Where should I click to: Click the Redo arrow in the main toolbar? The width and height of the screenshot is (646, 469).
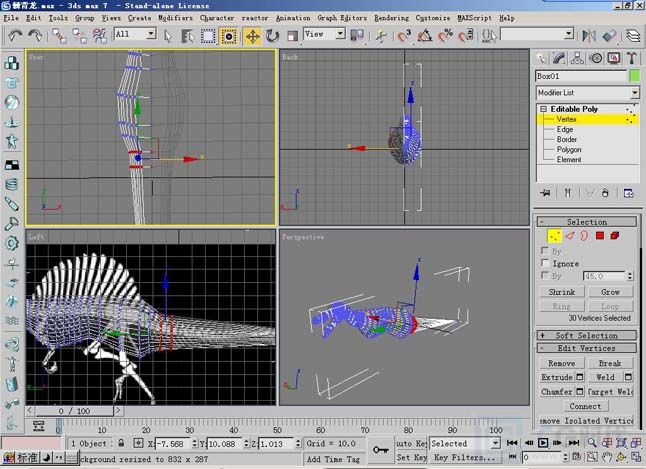(35, 36)
